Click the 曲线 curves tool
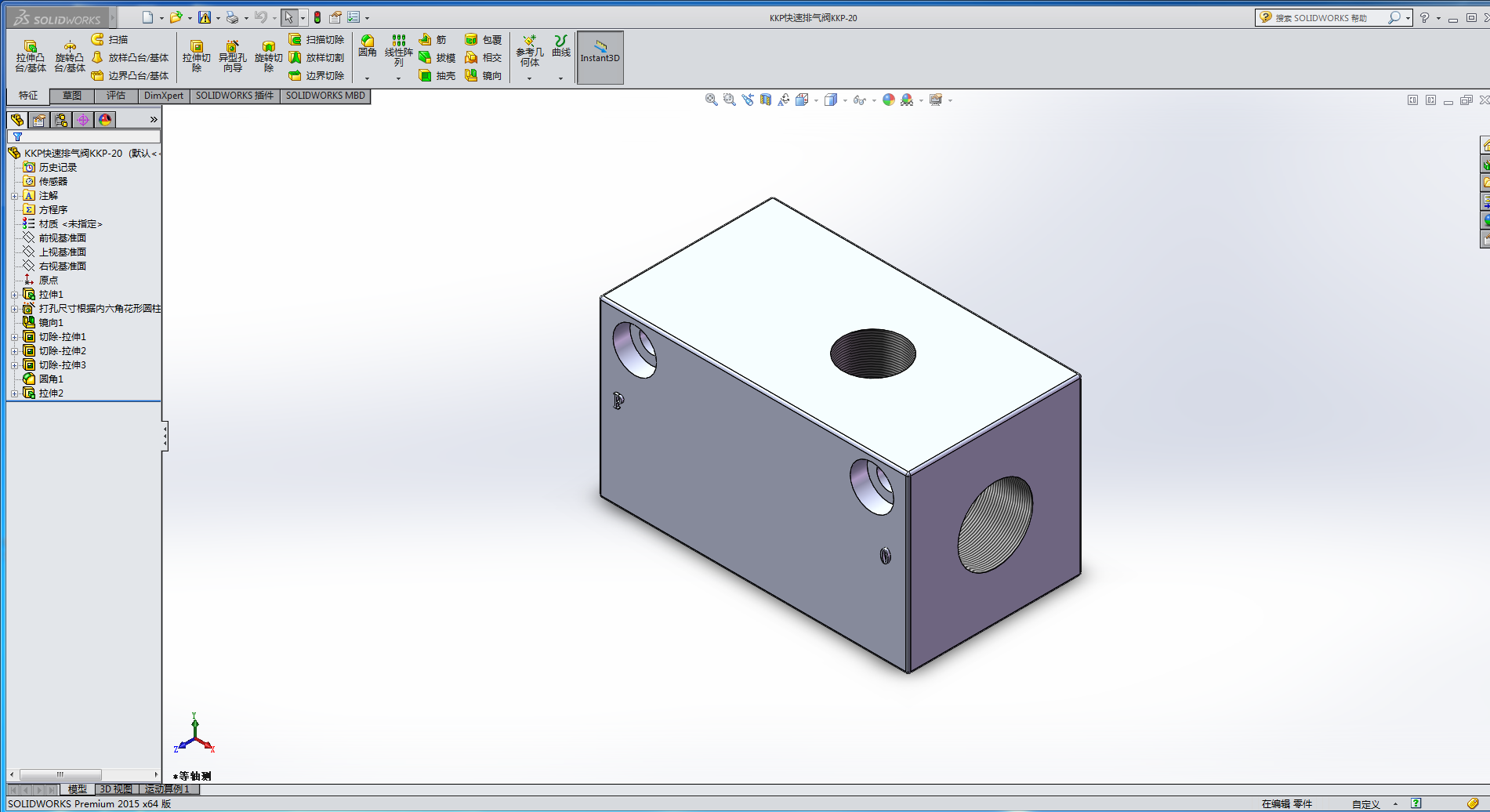This screenshot has width=1490, height=812. point(560,46)
